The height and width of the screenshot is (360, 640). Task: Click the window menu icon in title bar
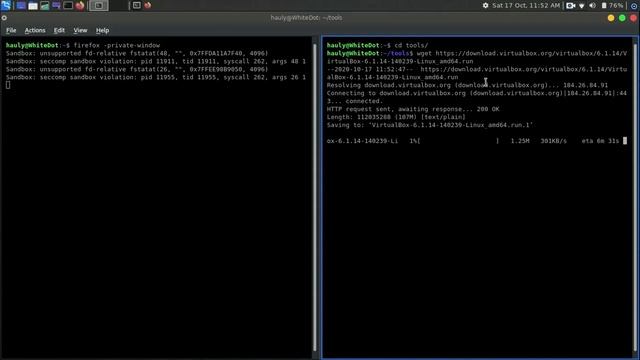(4, 18)
